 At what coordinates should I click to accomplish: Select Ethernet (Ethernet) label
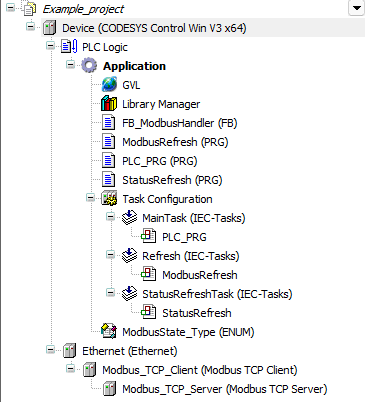130,351
